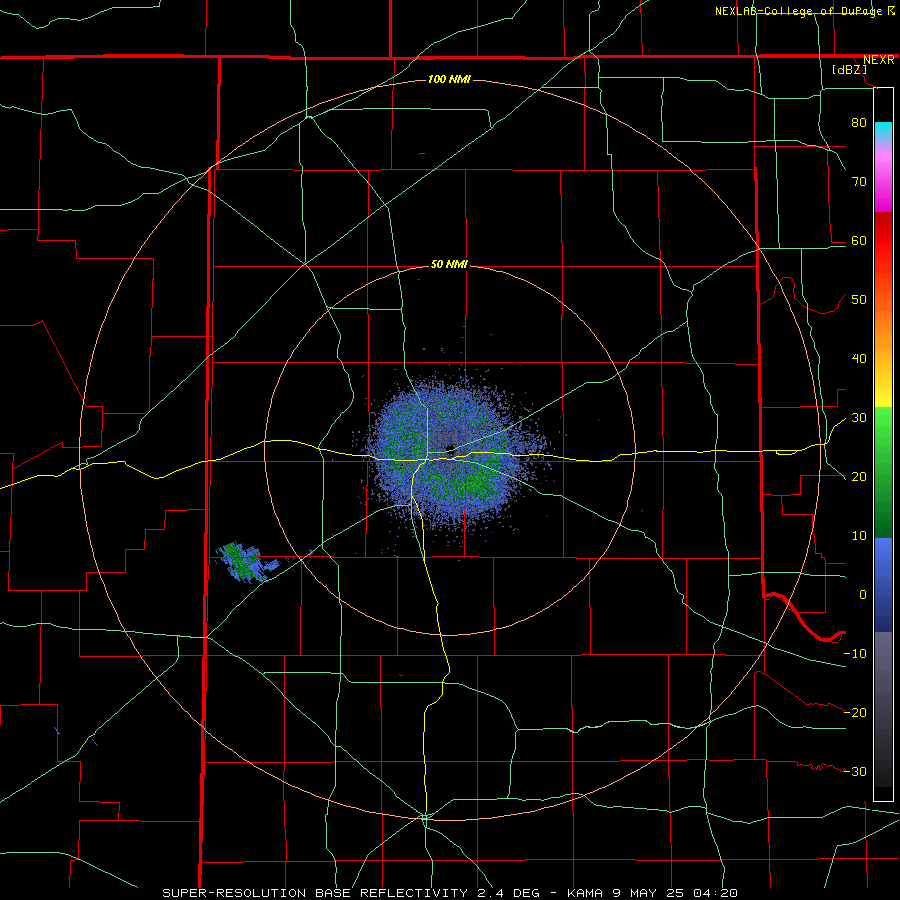Image resolution: width=900 pixels, height=900 pixels.
Task: Click the 70 value on the dBZ scale
Action: click(x=859, y=181)
